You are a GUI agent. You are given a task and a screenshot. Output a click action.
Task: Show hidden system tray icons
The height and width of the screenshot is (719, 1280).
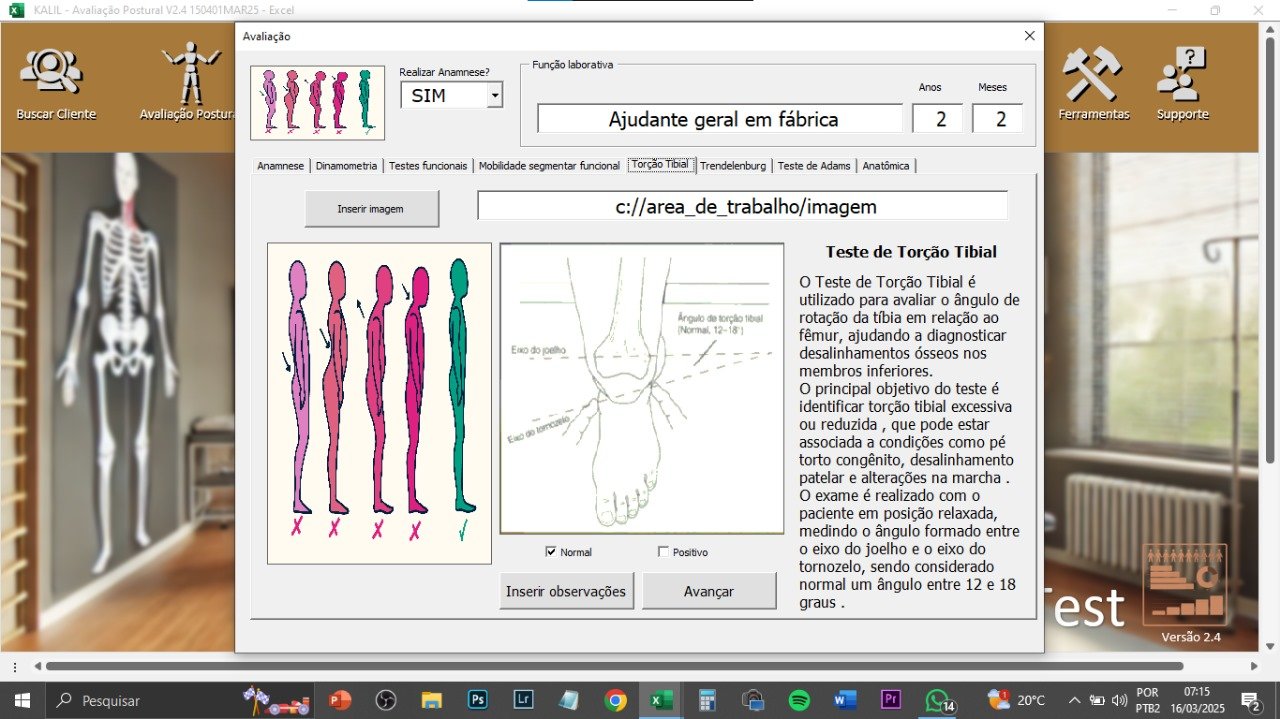(x=1074, y=700)
